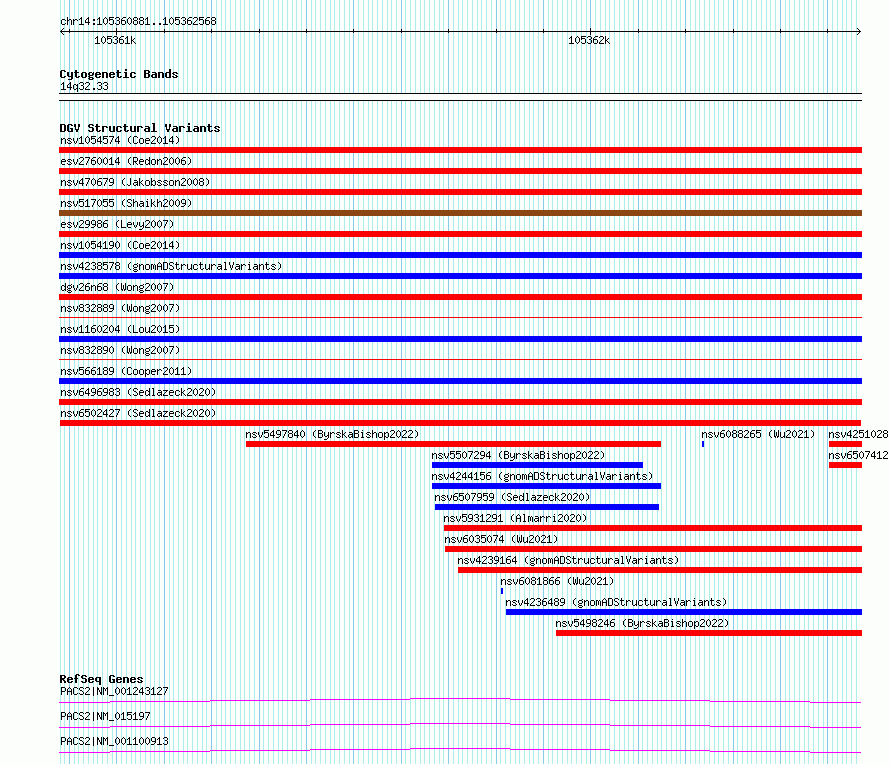Click nsv832890 (Wong2007) label
Screen dimensions: 890x764
(x=120, y=350)
